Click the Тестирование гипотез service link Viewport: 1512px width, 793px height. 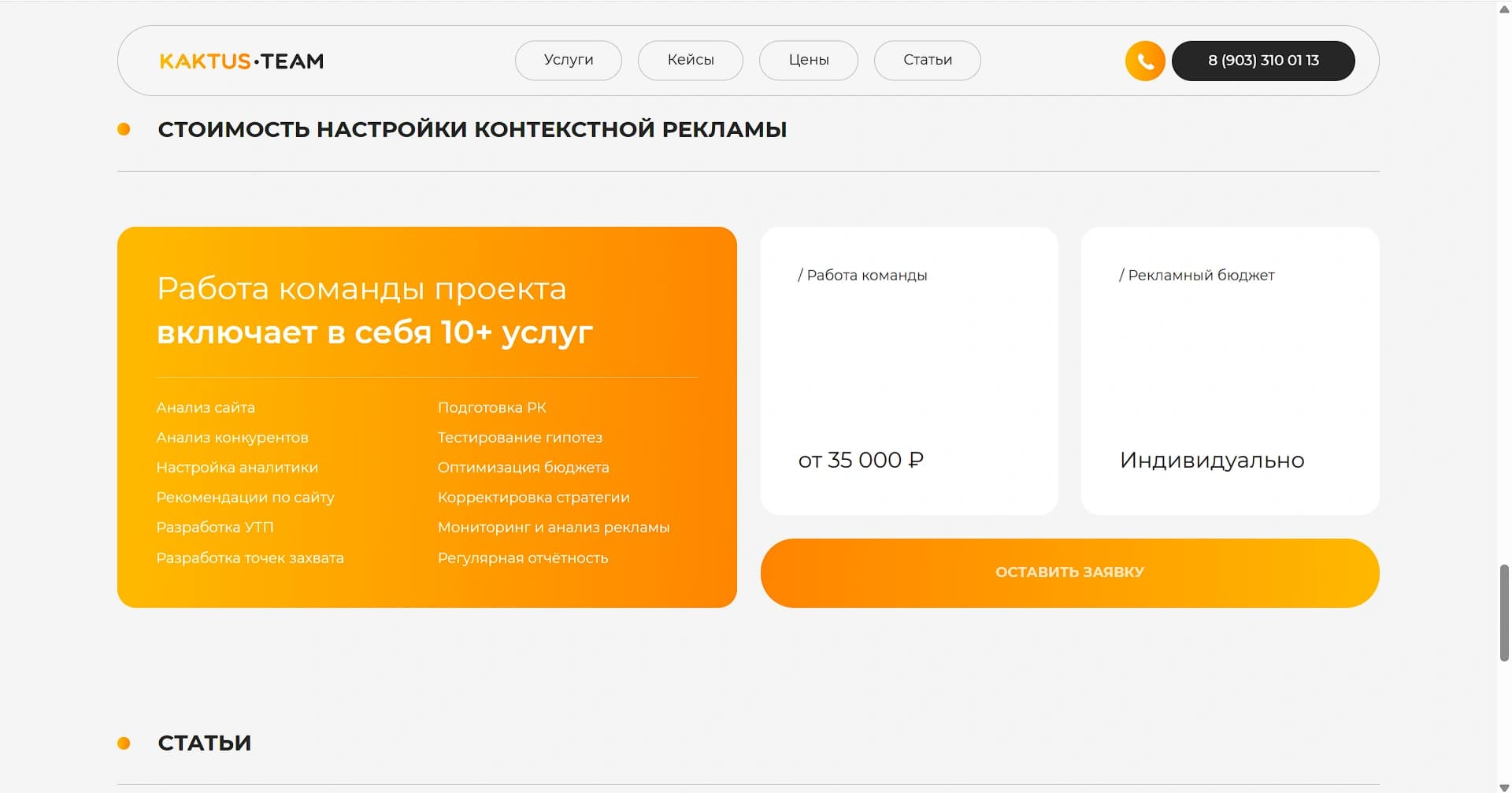pos(521,437)
